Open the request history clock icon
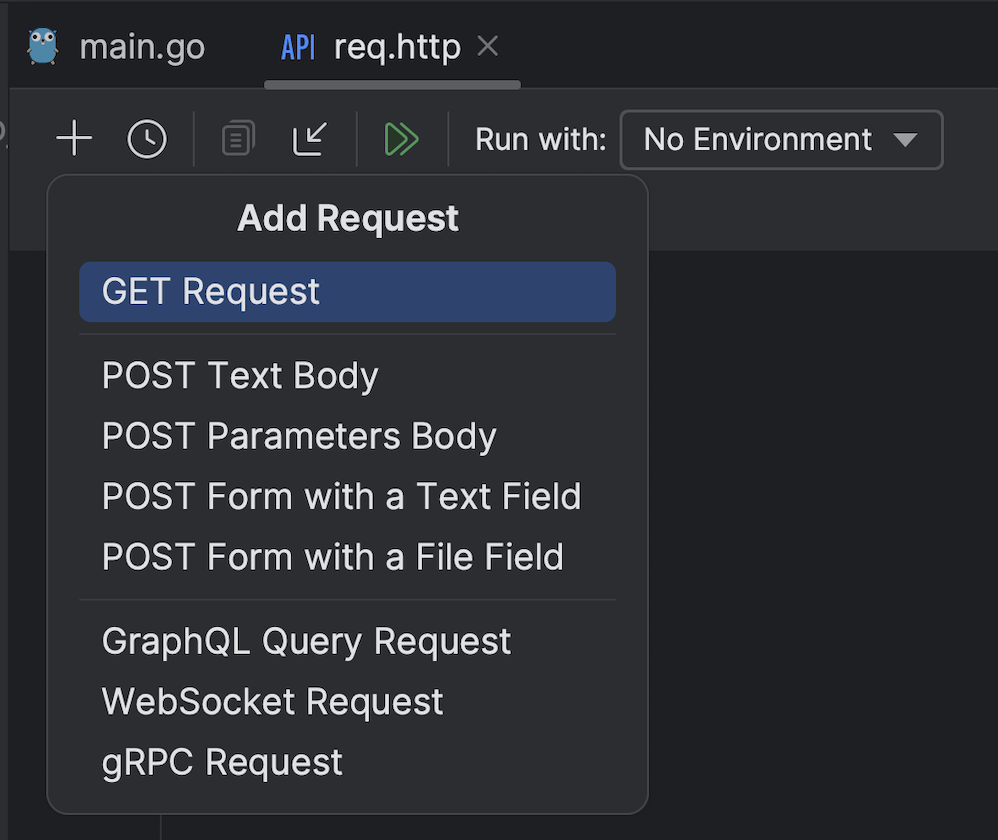Image resolution: width=998 pixels, height=840 pixels. tap(147, 139)
